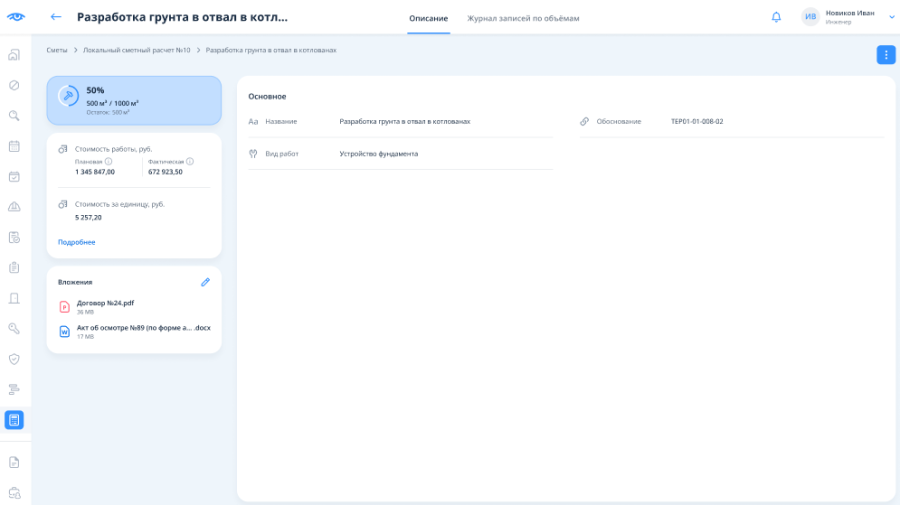The image size is (900, 505).
Task: Open the calendar-with-checkmark sidebar icon
Action: tap(14, 176)
